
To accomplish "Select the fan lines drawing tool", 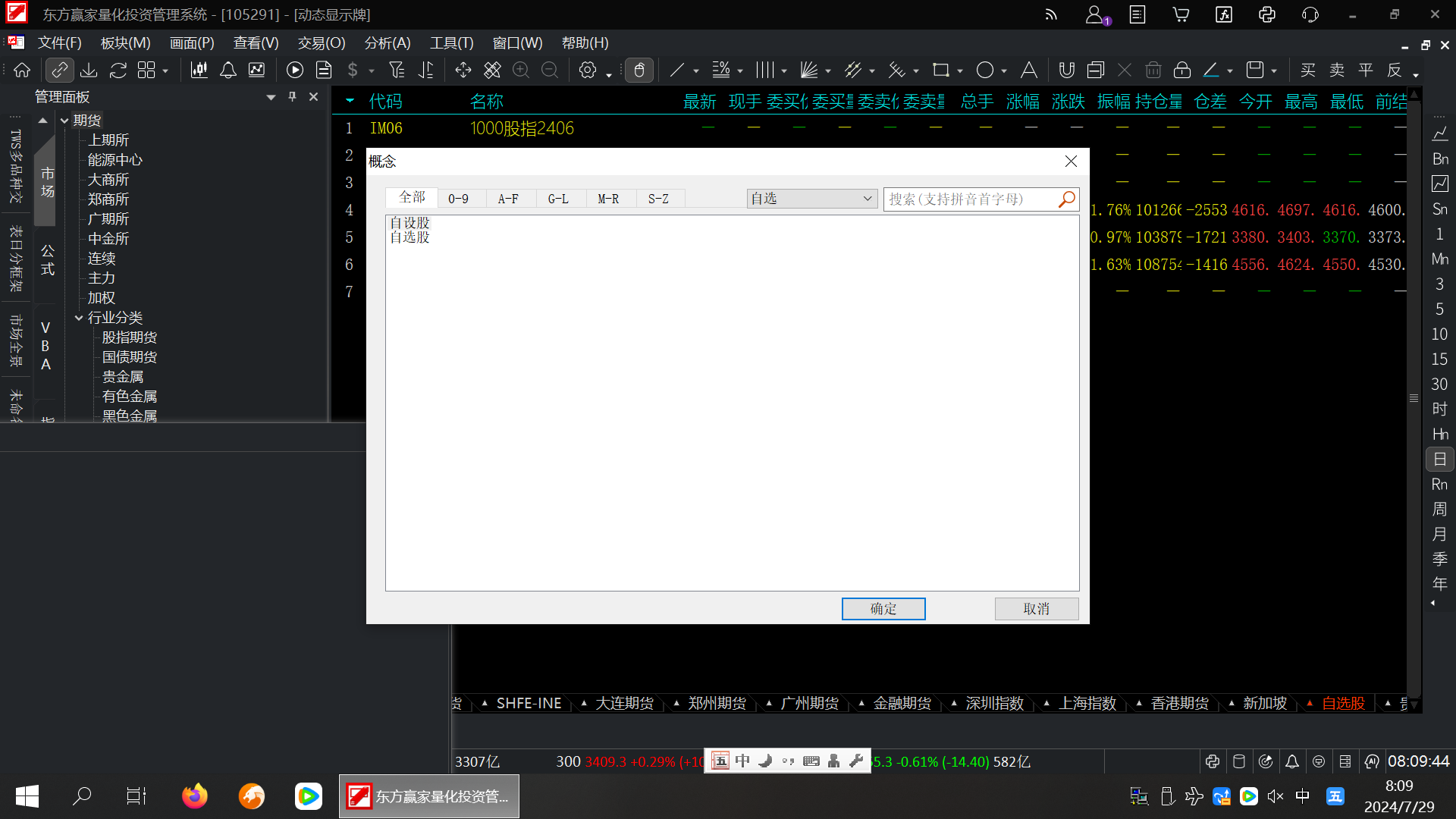I will (809, 71).
